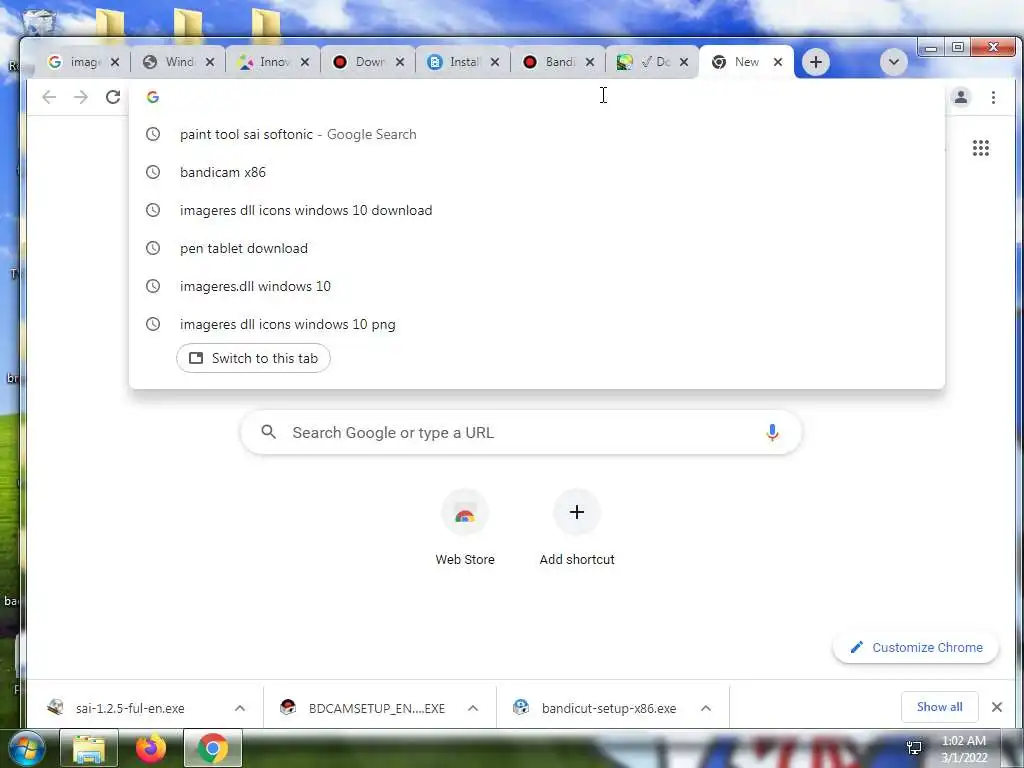This screenshot has height=768, width=1024.
Task: Close the 'Down' tab
Action: click(400, 62)
